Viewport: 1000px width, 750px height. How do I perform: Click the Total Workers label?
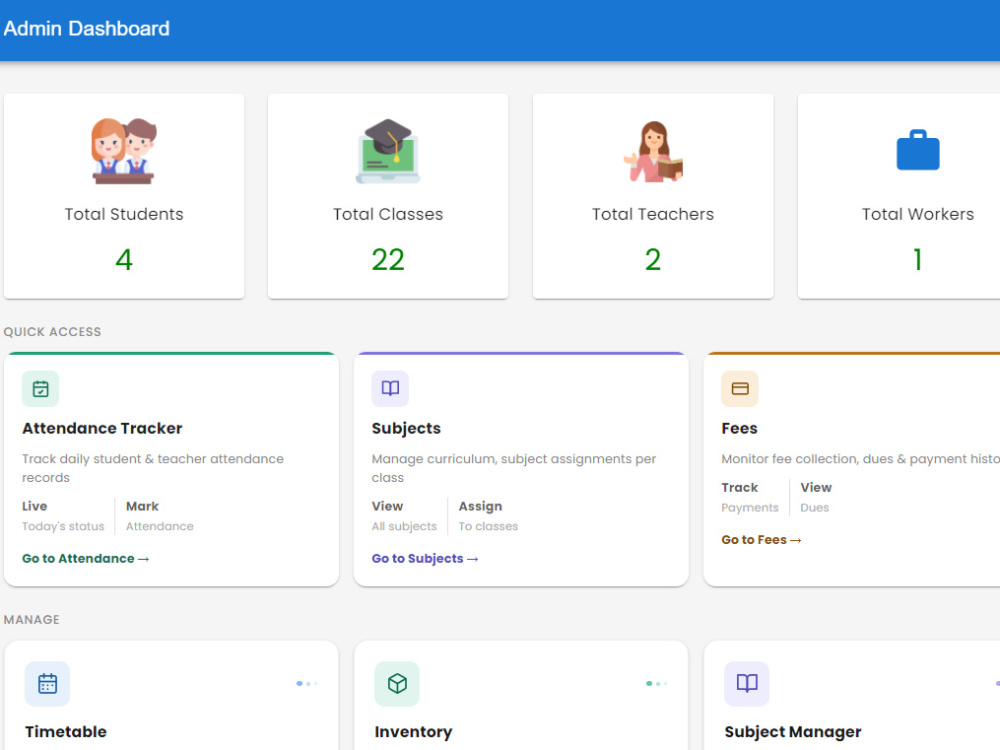(918, 214)
